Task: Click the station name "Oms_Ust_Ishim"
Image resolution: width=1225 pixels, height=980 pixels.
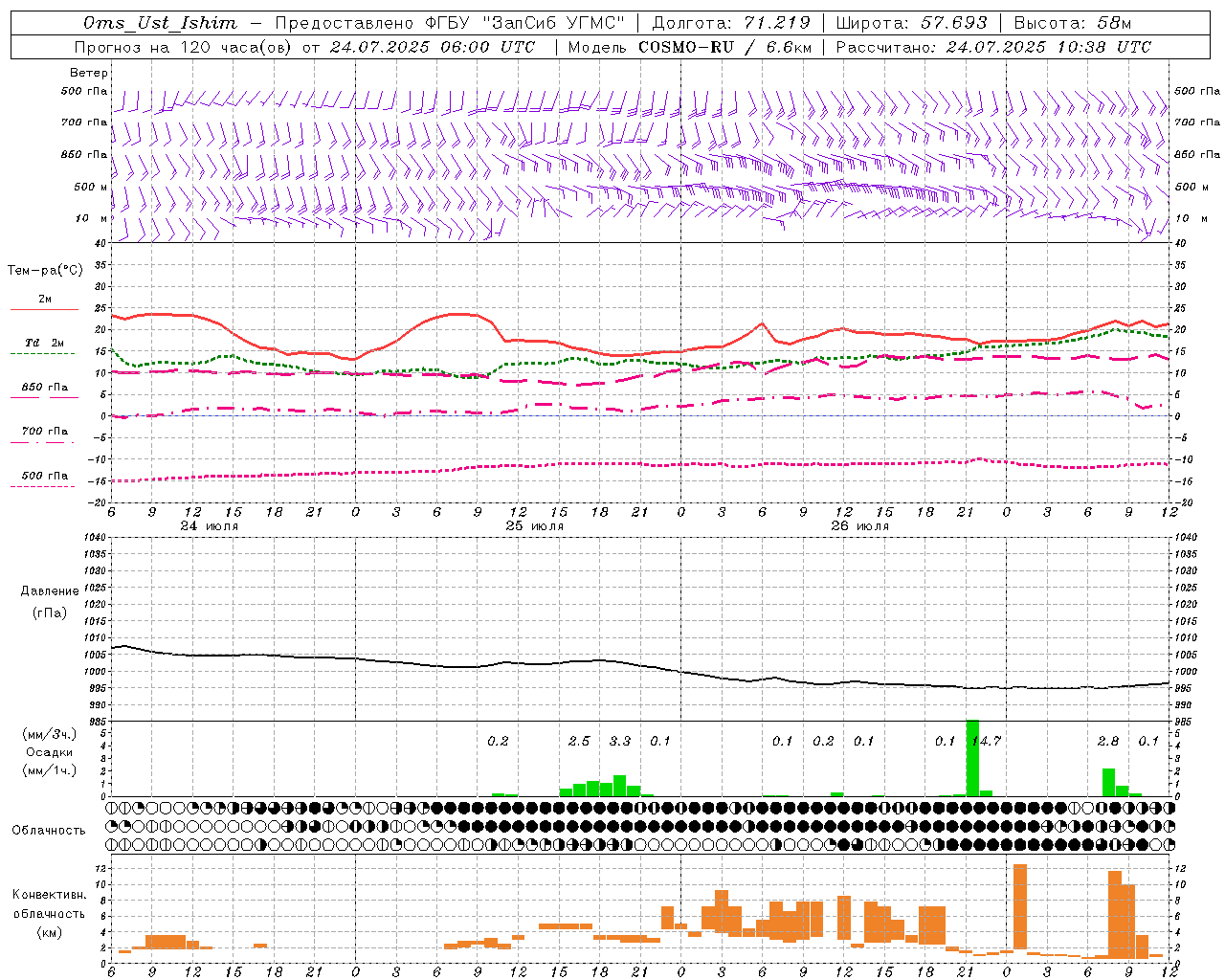Action: [x=160, y=23]
